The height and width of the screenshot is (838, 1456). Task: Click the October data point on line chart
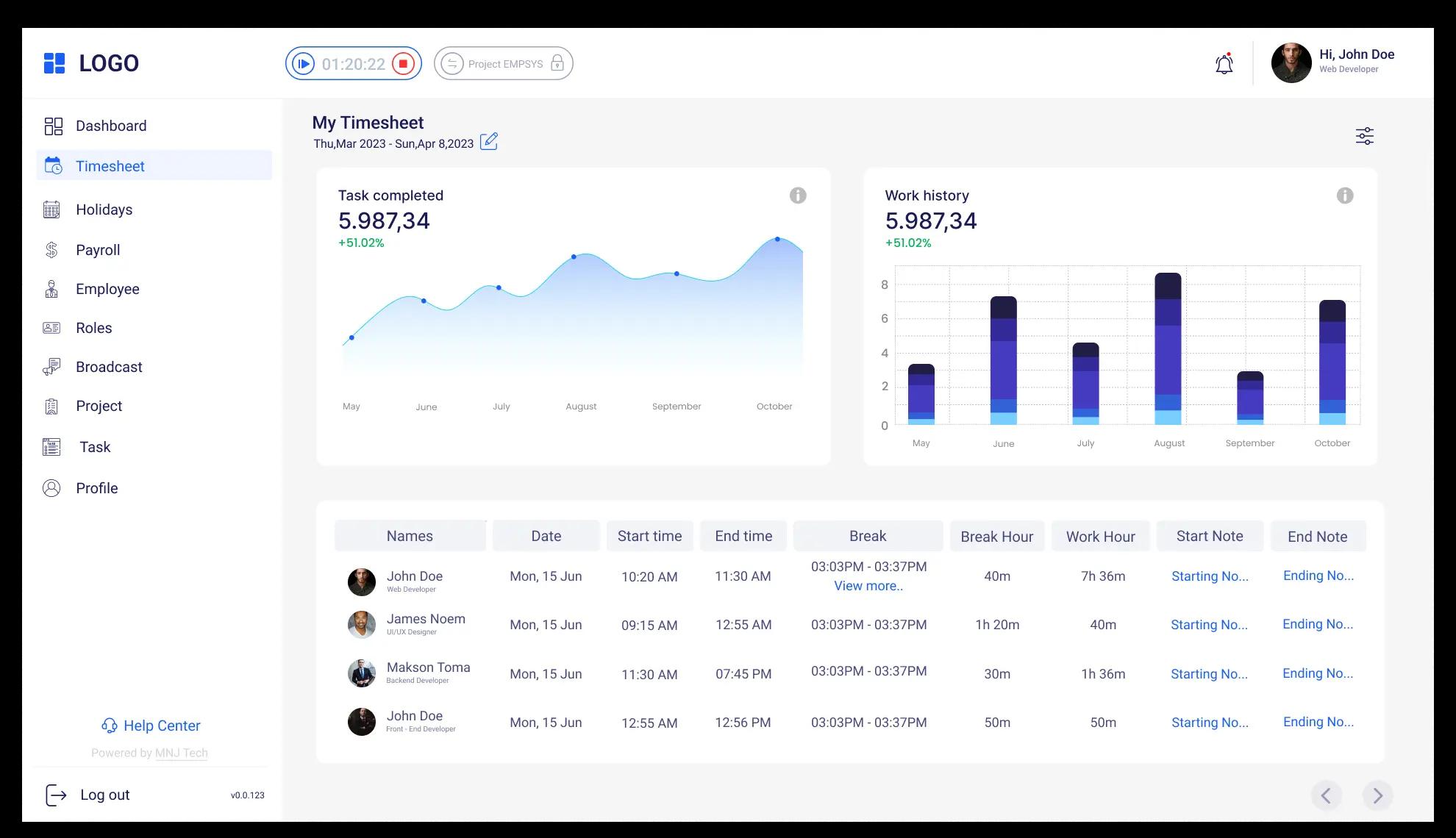pos(777,239)
